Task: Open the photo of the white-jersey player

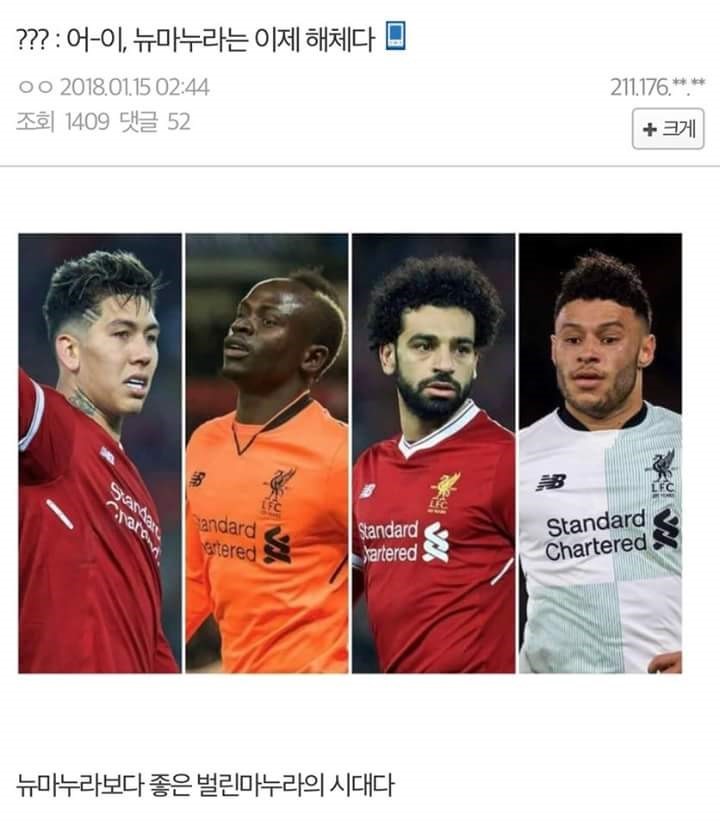Action: tap(600, 453)
